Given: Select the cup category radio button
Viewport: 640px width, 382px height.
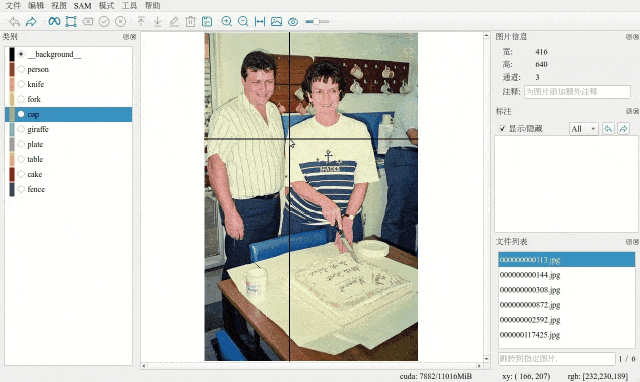Looking at the screenshot, I should coord(21,114).
